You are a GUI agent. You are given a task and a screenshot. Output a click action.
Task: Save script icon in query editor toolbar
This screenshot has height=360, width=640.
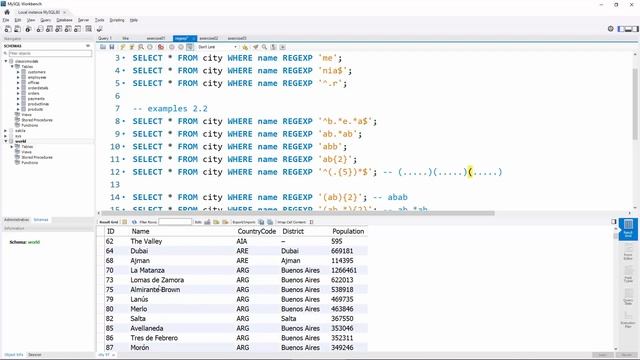click(111, 47)
